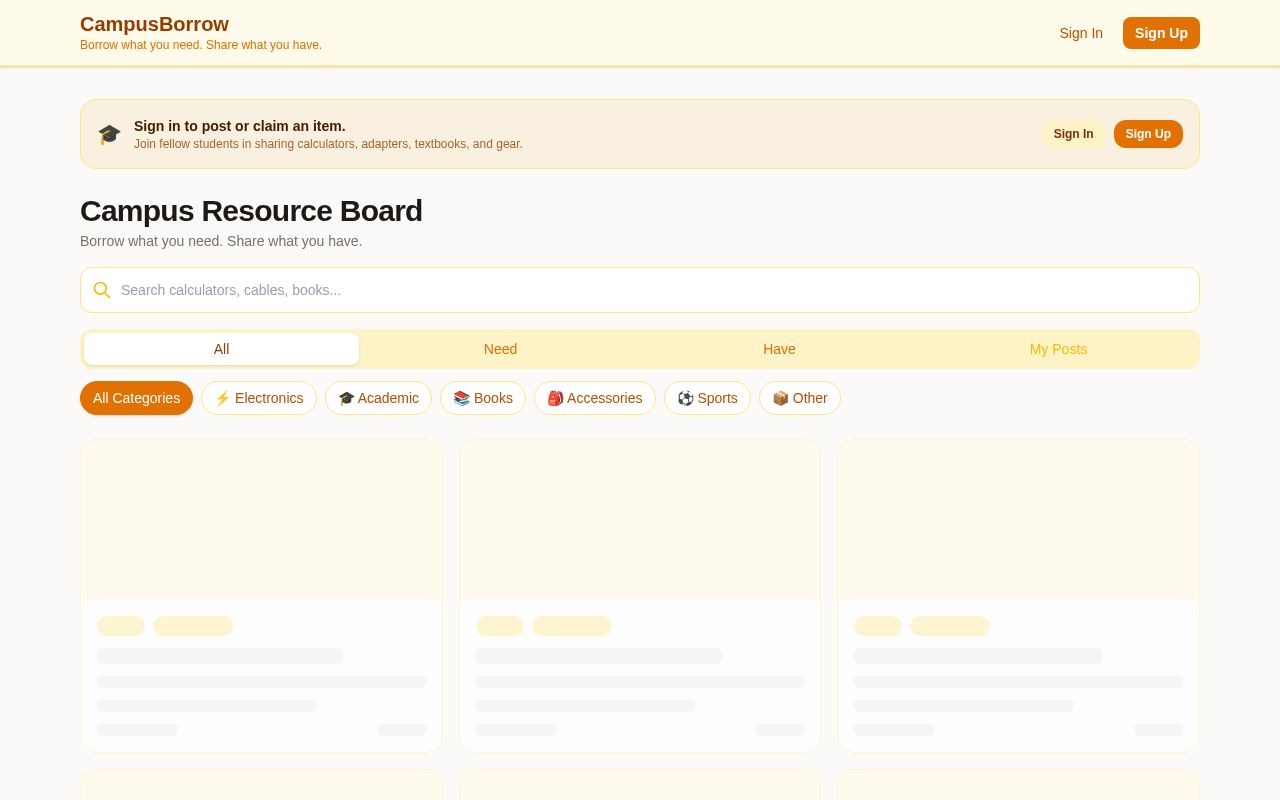Click Sign Up inside the sign-in banner
The image size is (1280, 800).
click(1148, 134)
